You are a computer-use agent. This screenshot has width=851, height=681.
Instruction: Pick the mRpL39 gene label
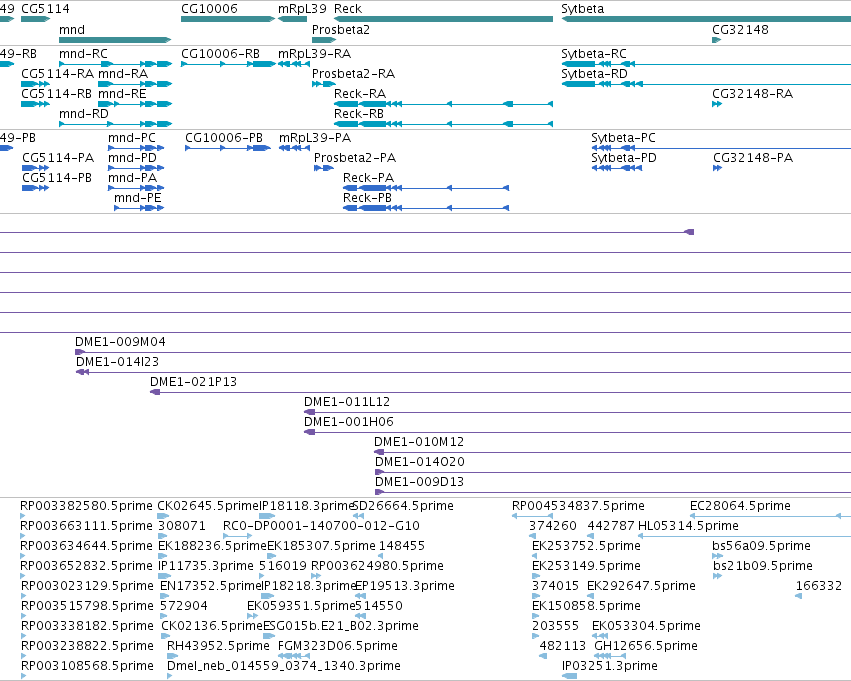302,9
